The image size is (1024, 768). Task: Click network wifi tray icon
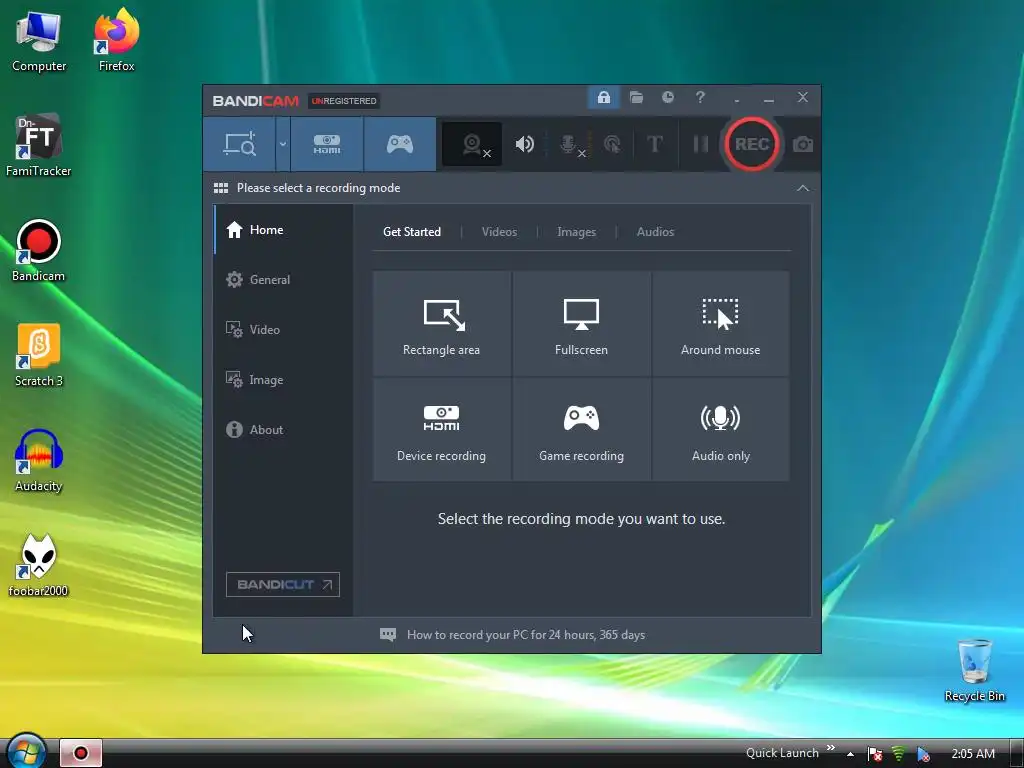899,754
